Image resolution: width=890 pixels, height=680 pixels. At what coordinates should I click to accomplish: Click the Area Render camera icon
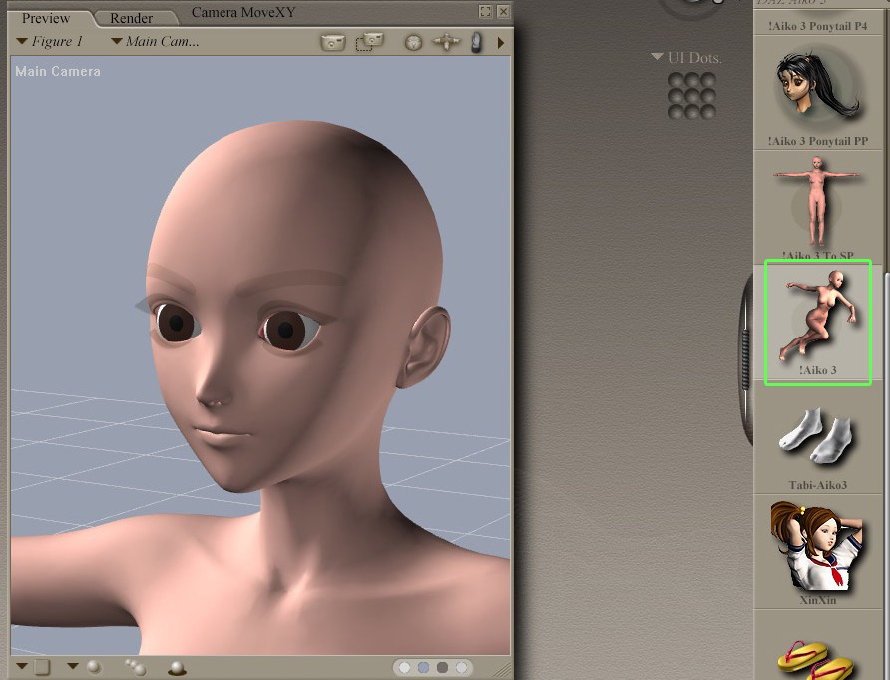(x=370, y=42)
